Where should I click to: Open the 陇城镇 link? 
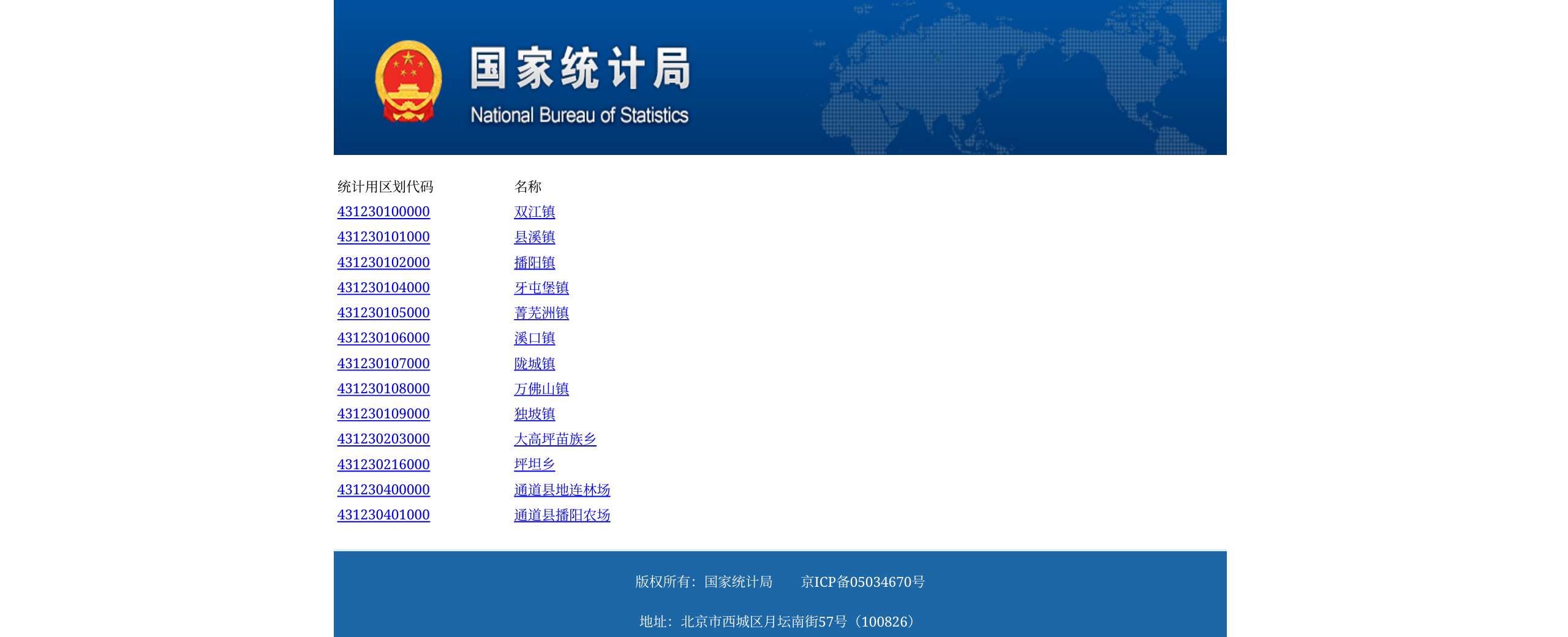pyautogui.click(x=534, y=364)
